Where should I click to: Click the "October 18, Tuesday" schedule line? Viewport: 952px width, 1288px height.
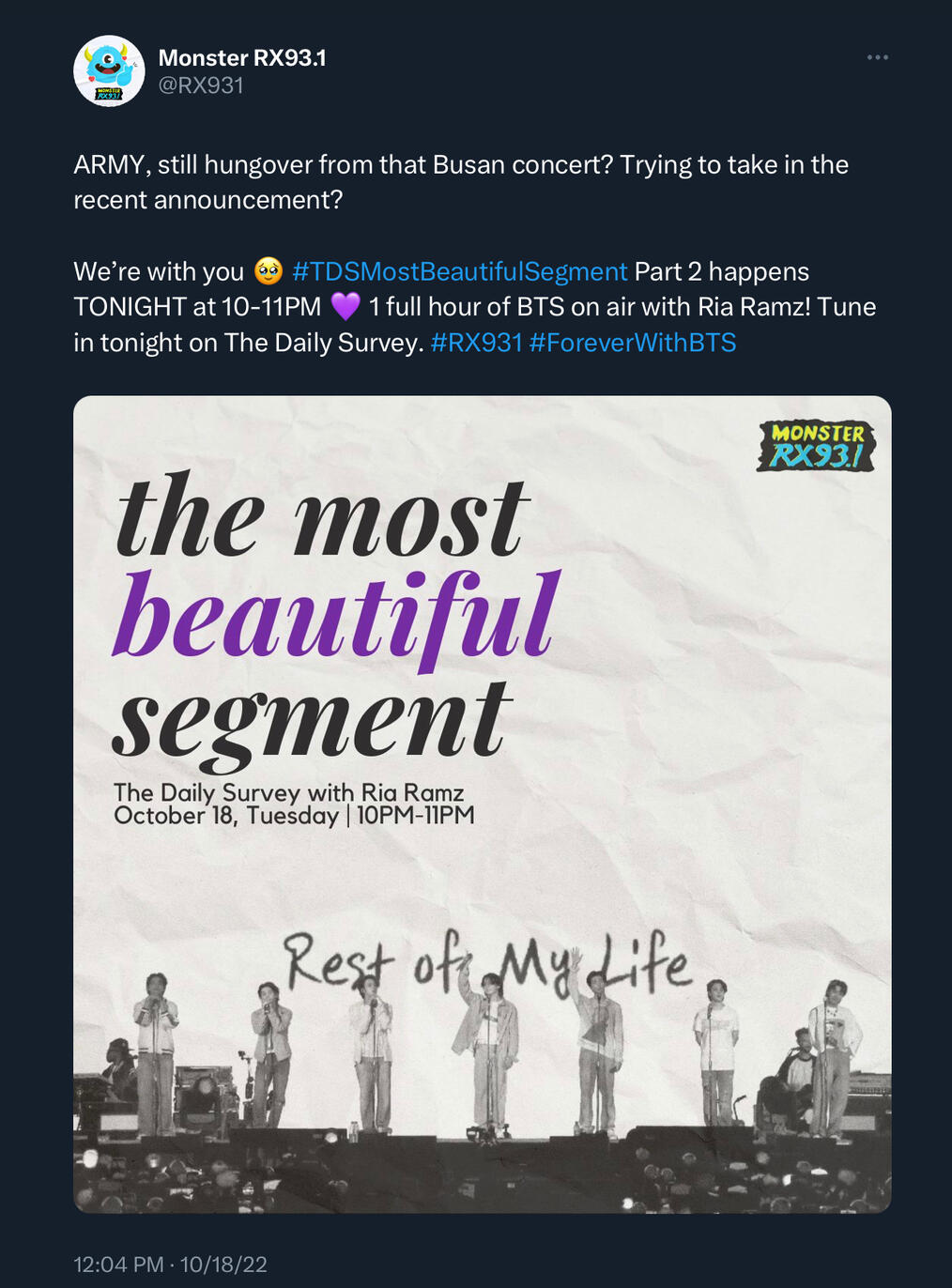point(226,815)
